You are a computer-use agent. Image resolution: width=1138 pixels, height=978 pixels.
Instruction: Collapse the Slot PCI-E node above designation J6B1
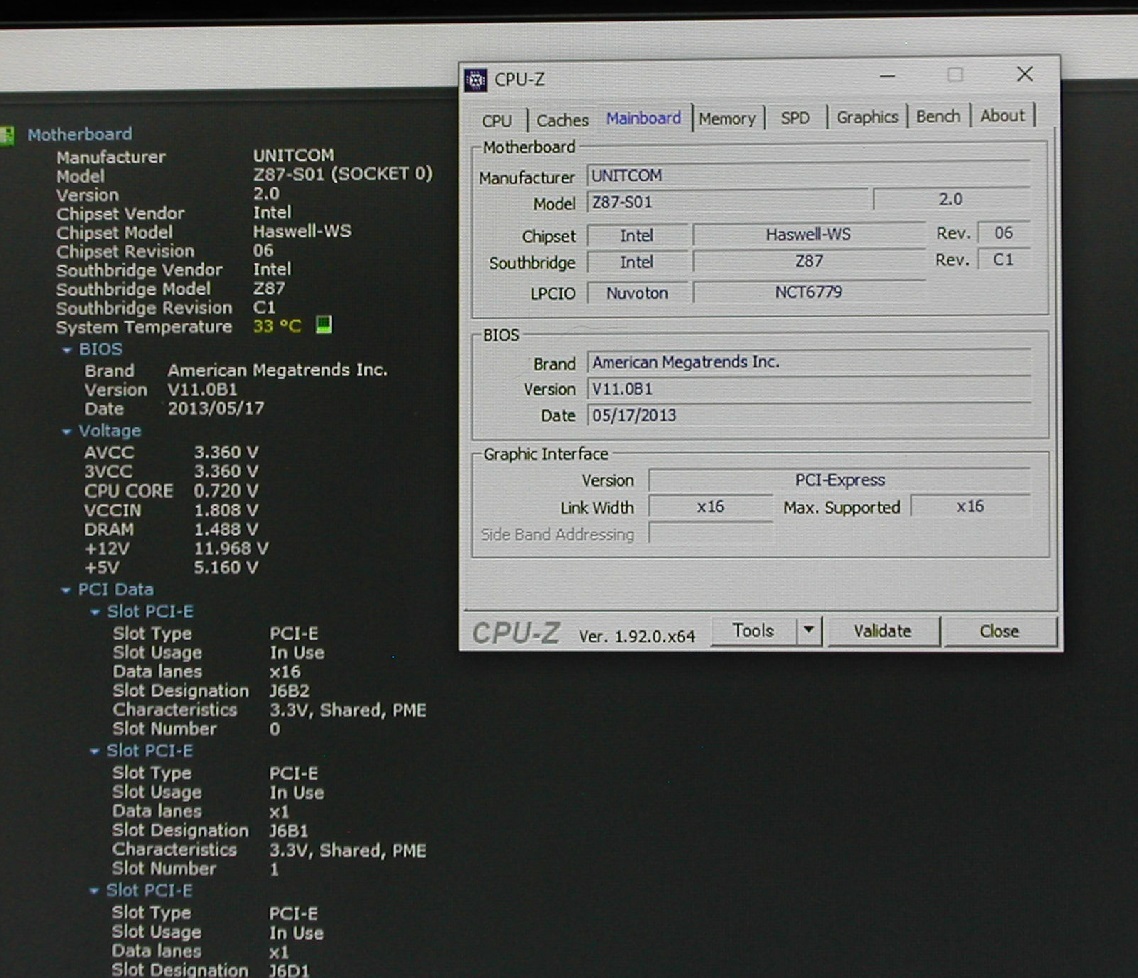point(94,752)
